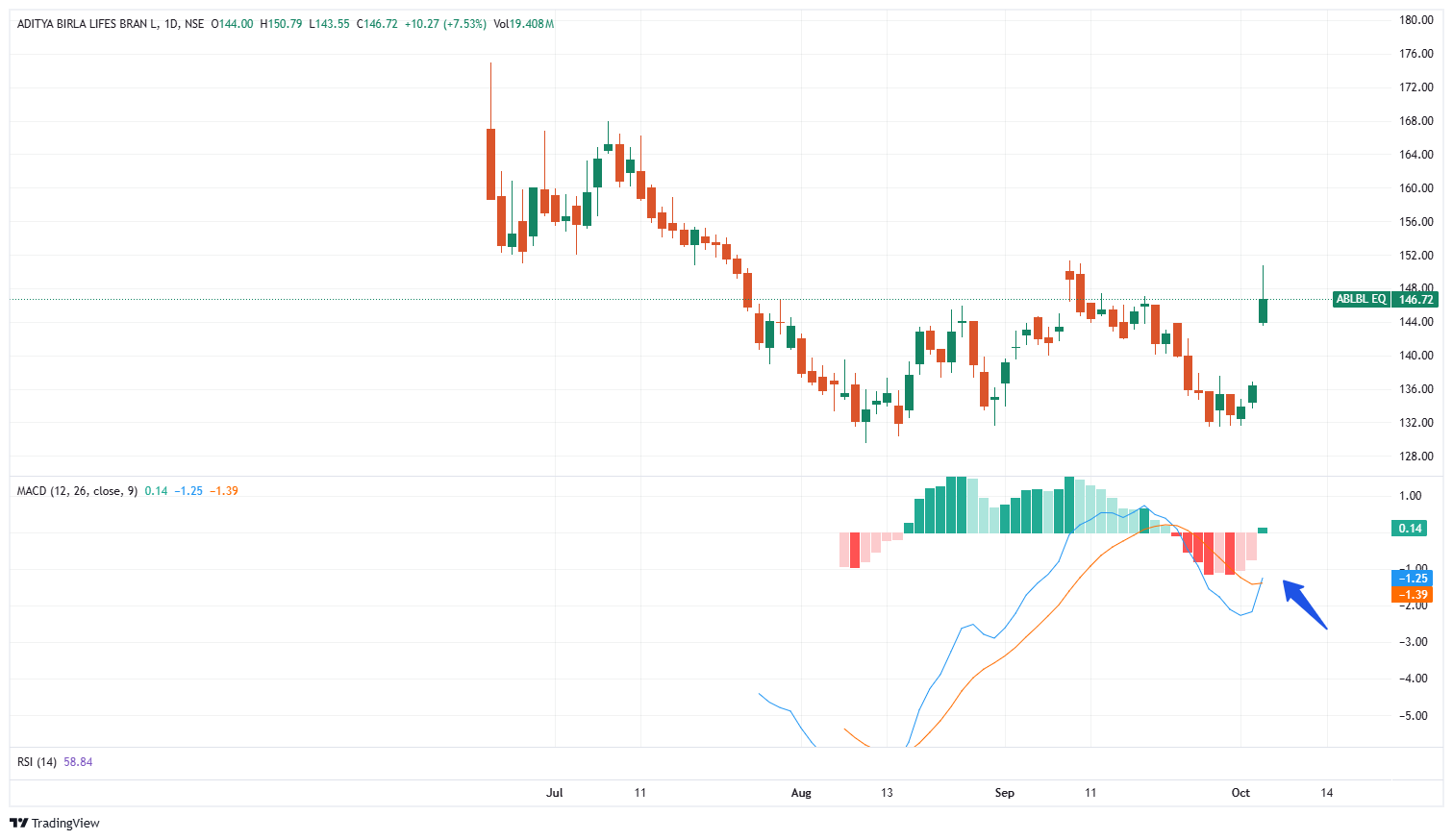1453x840 pixels.
Task: Click the Oct label on time axis
Action: tap(1240, 793)
